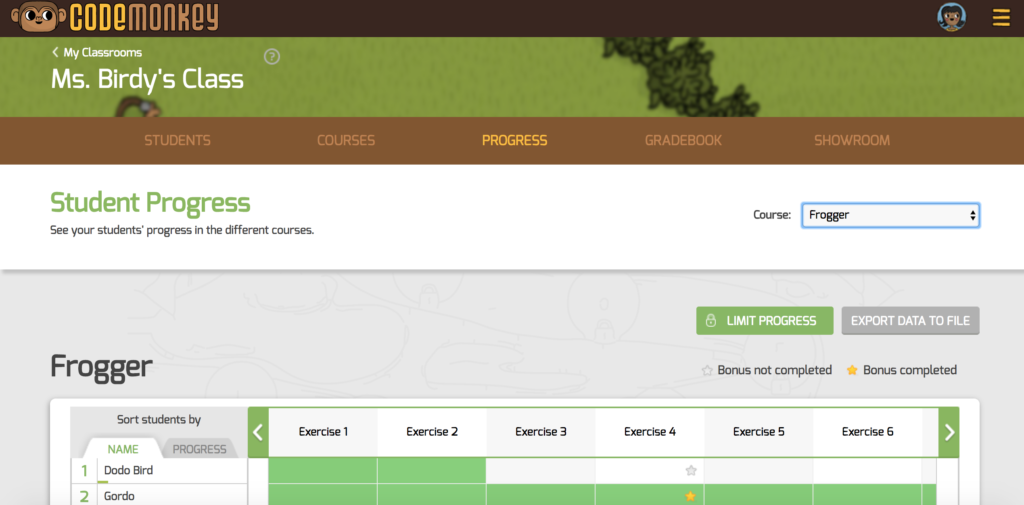The image size is (1024, 505).
Task: Sort students by Name
Action: (x=123, y=449)
